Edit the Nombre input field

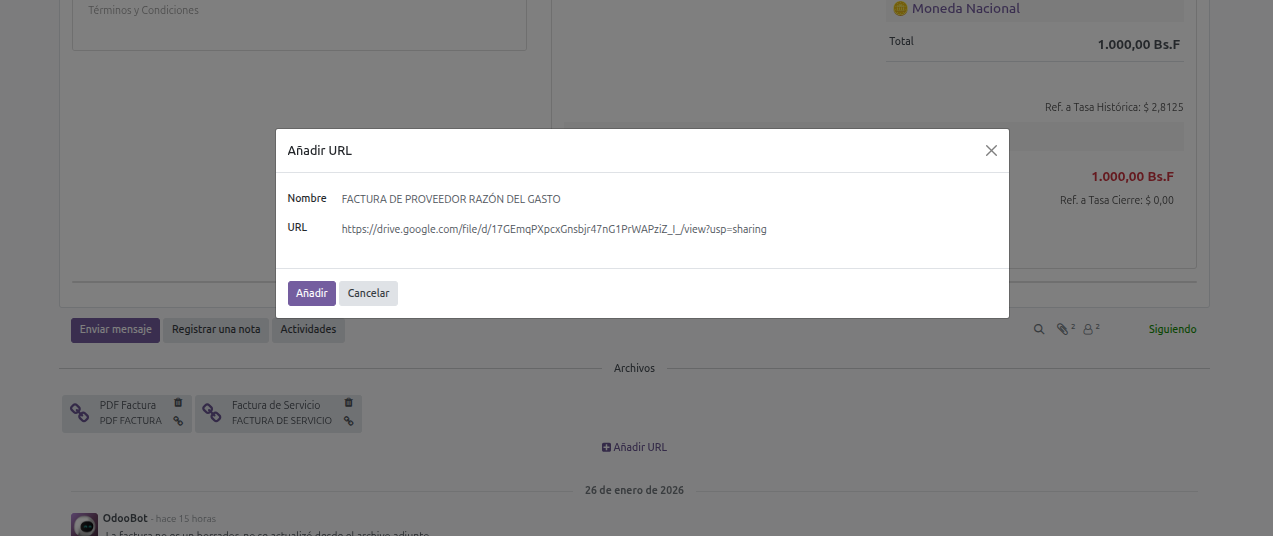660,199
